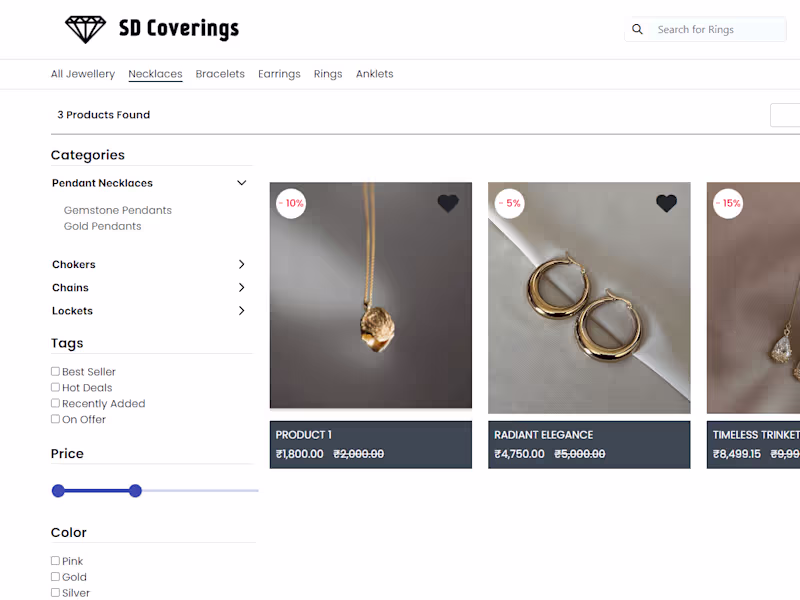This screenshot has height=600, width=800.
Task: Switch to the Earrings tab
Action: [x=279, y=73]
